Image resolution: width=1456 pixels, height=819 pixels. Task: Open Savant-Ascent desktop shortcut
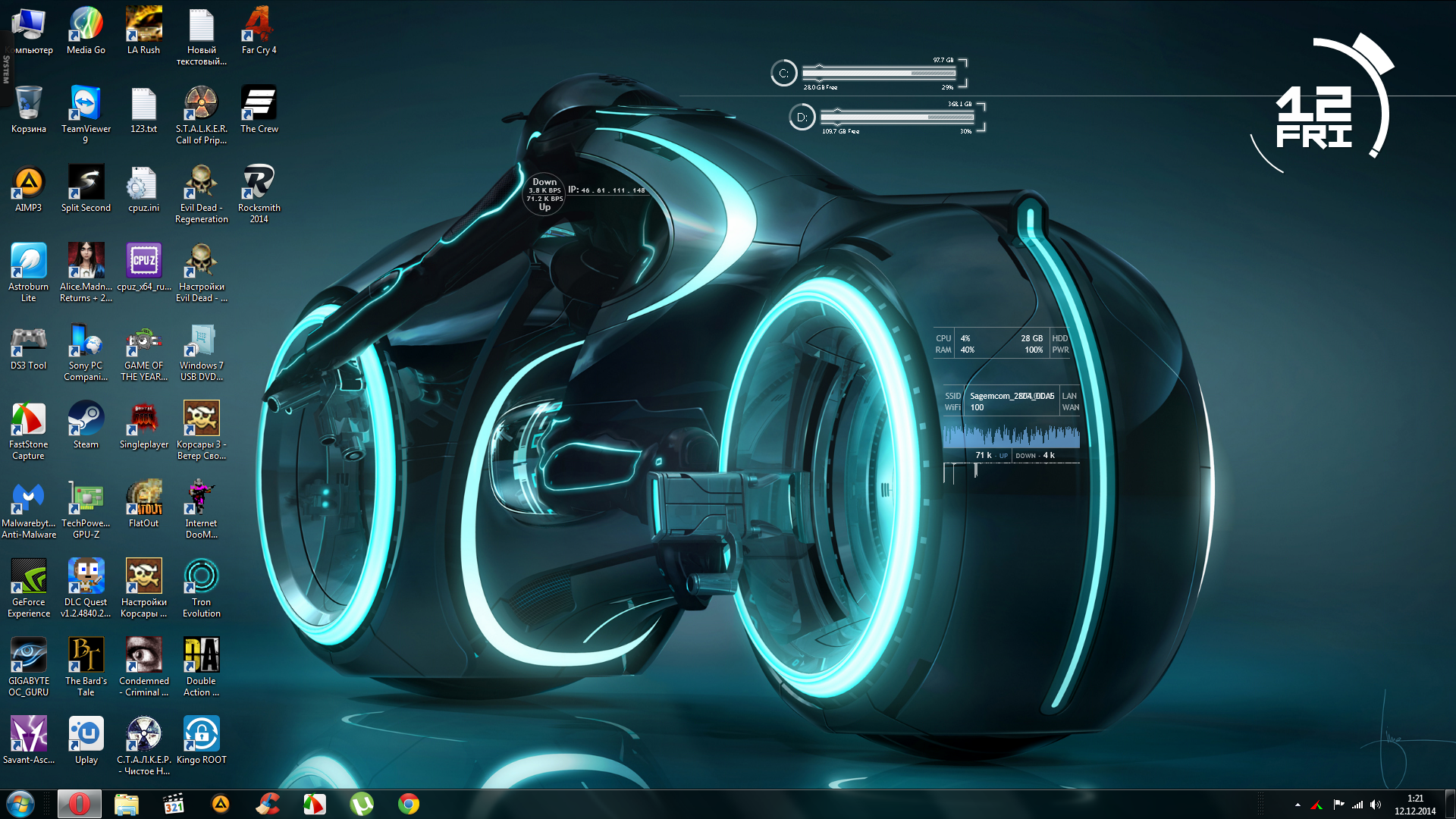(x=28, y=742)
